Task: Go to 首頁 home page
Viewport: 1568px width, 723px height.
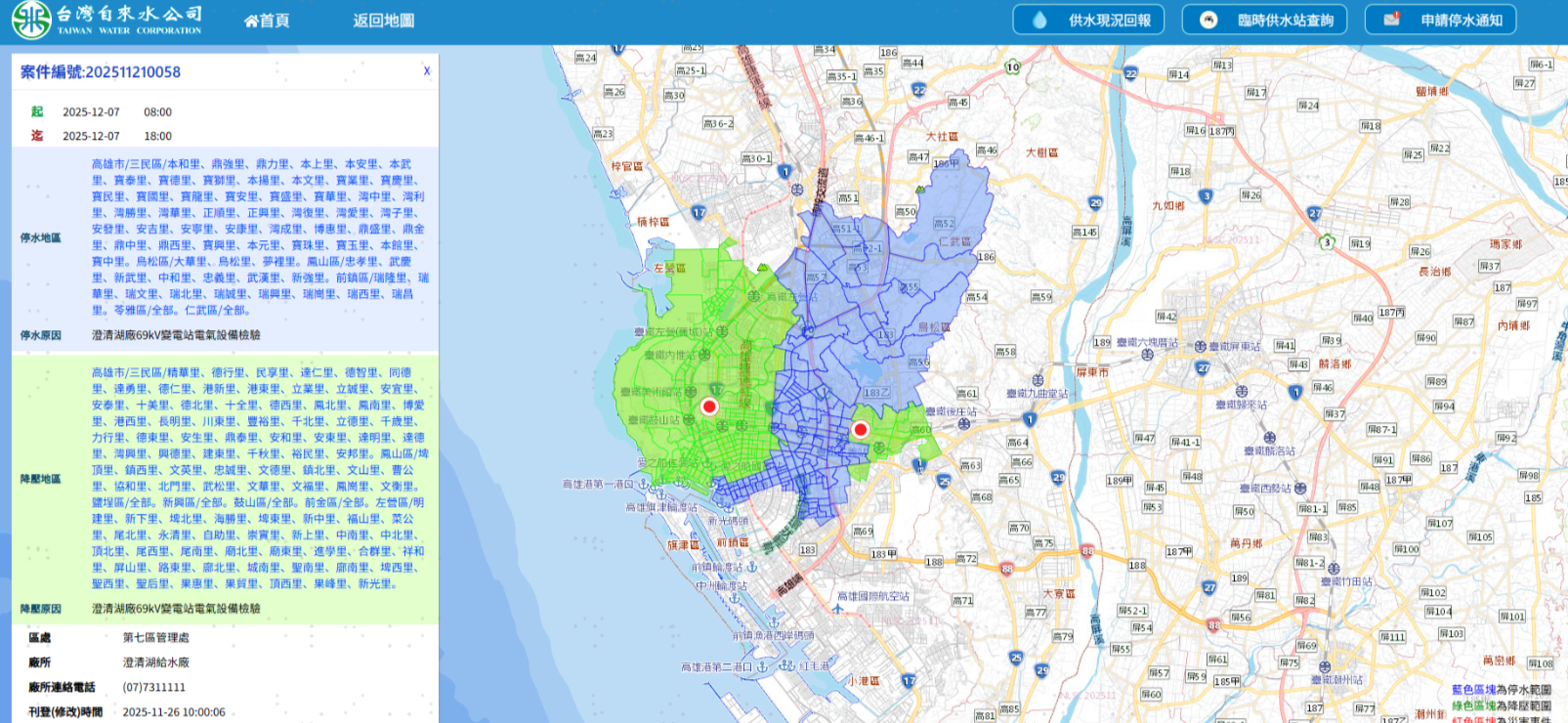Action: (267, 21)
